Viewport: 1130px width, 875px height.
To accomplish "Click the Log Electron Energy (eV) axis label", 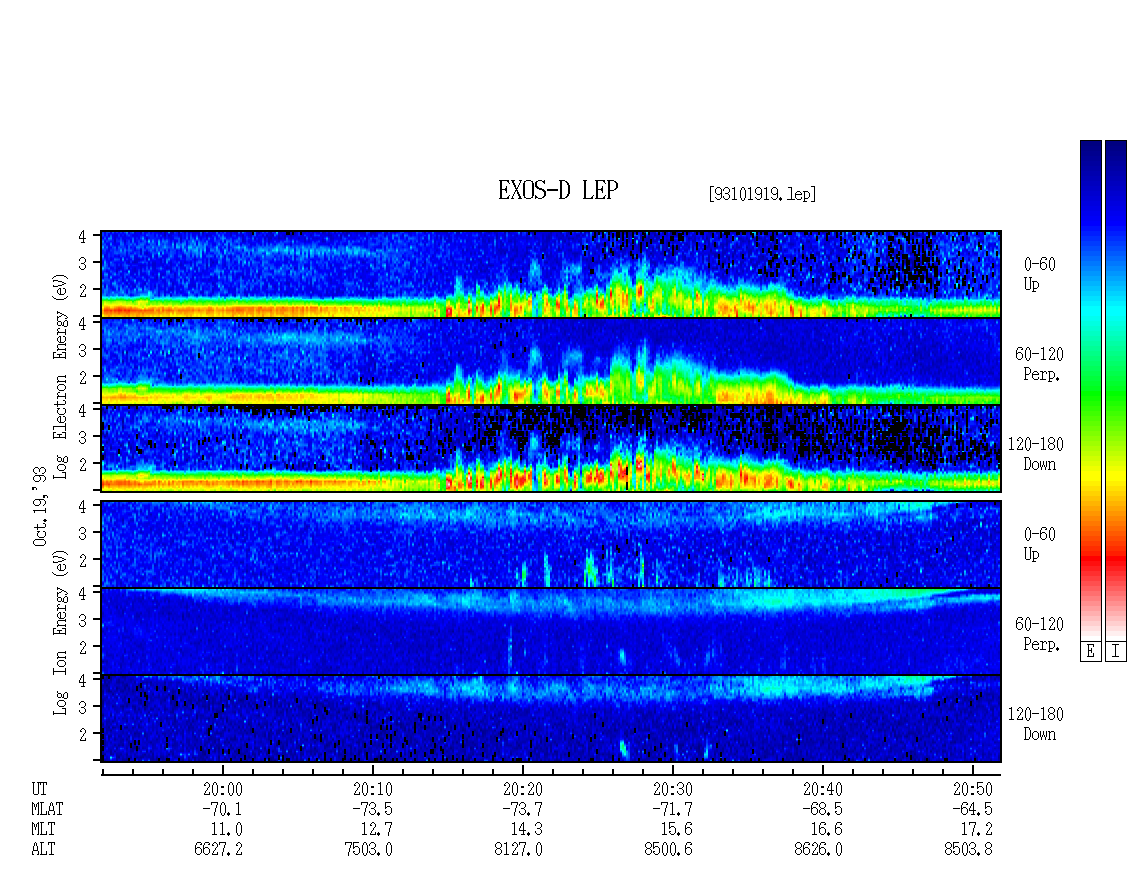I will (x=61, y=376).
